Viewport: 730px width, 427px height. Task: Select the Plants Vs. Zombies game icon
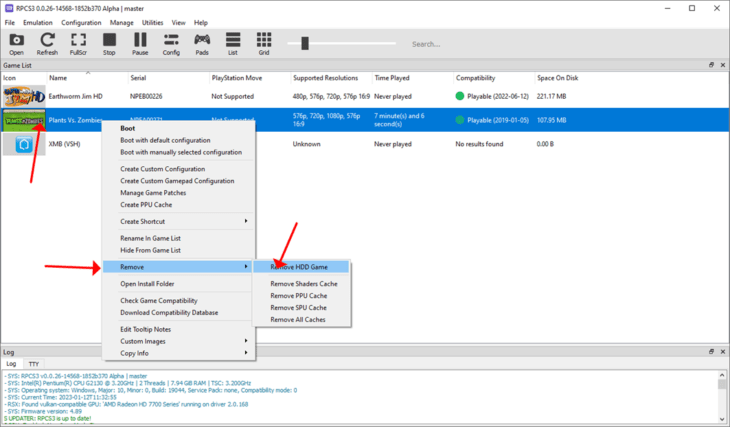point(24,120)
